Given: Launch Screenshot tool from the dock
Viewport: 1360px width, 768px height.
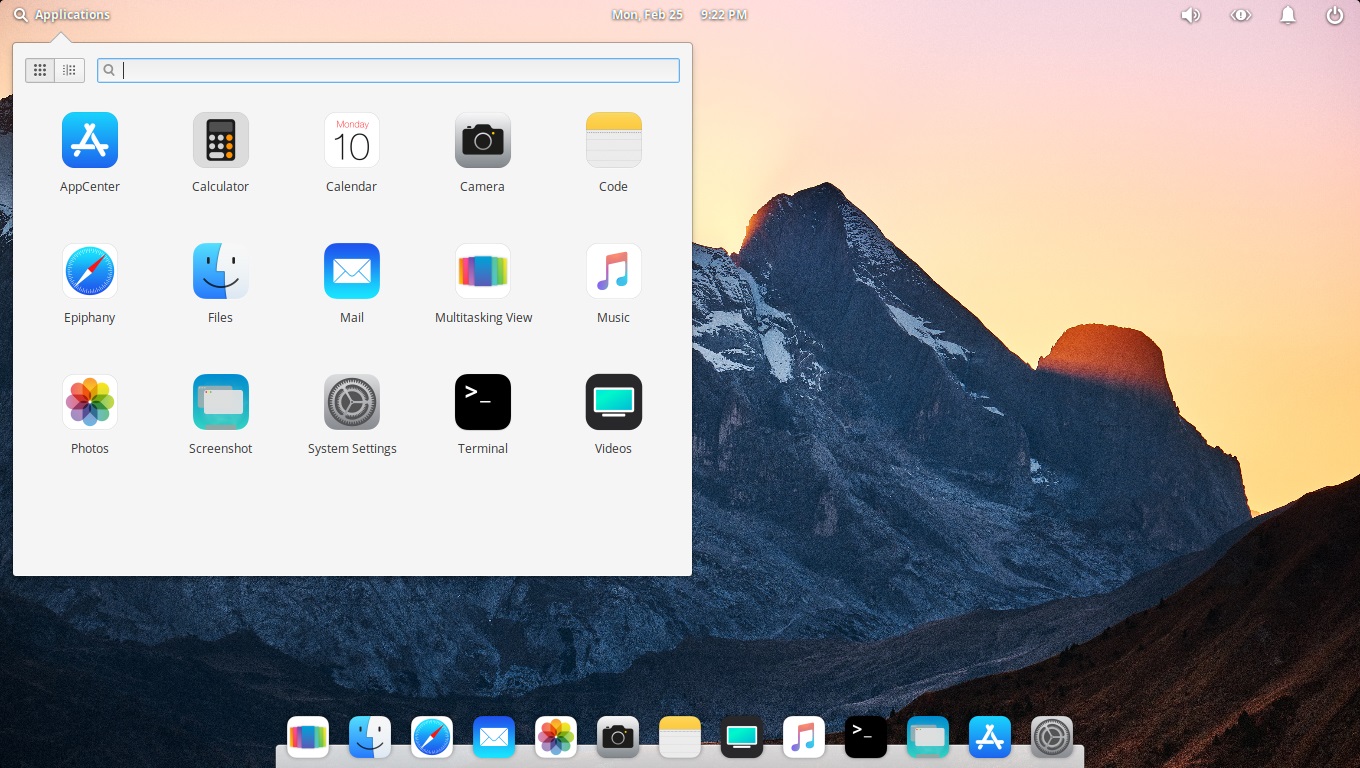Looking at the screenshot, I should (928, 738).
